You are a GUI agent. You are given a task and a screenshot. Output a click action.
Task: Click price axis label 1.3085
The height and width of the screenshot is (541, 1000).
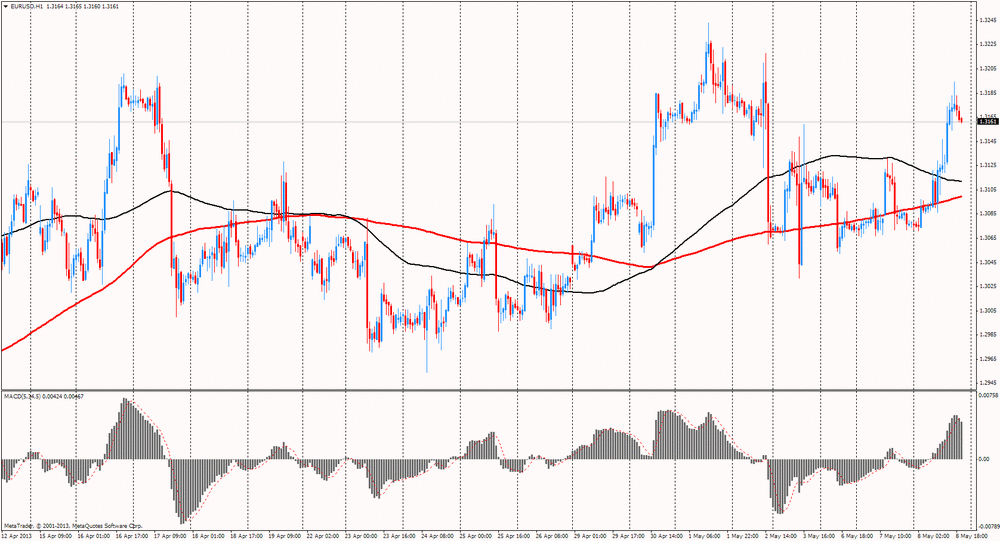tap(987, 214)
